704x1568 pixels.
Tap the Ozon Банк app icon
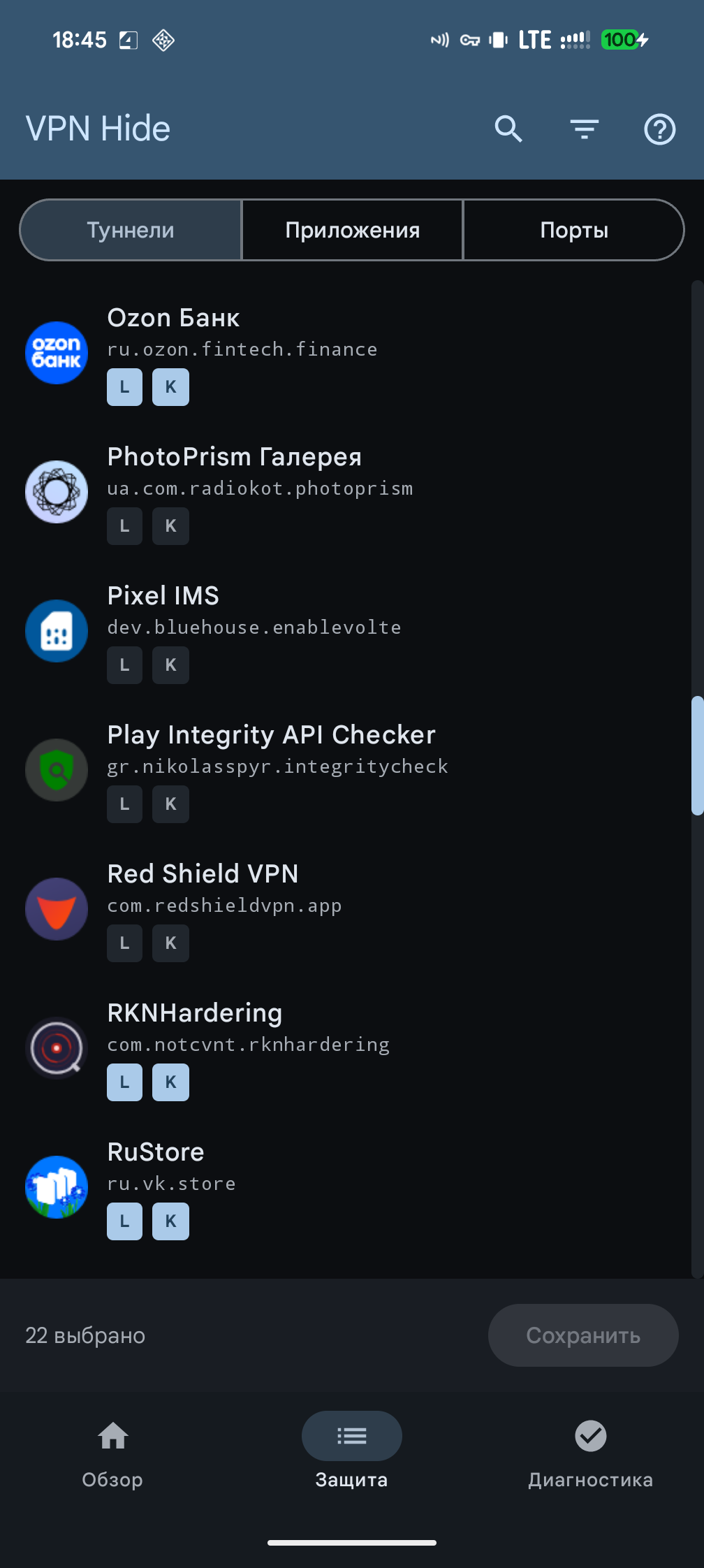(57, 353)
